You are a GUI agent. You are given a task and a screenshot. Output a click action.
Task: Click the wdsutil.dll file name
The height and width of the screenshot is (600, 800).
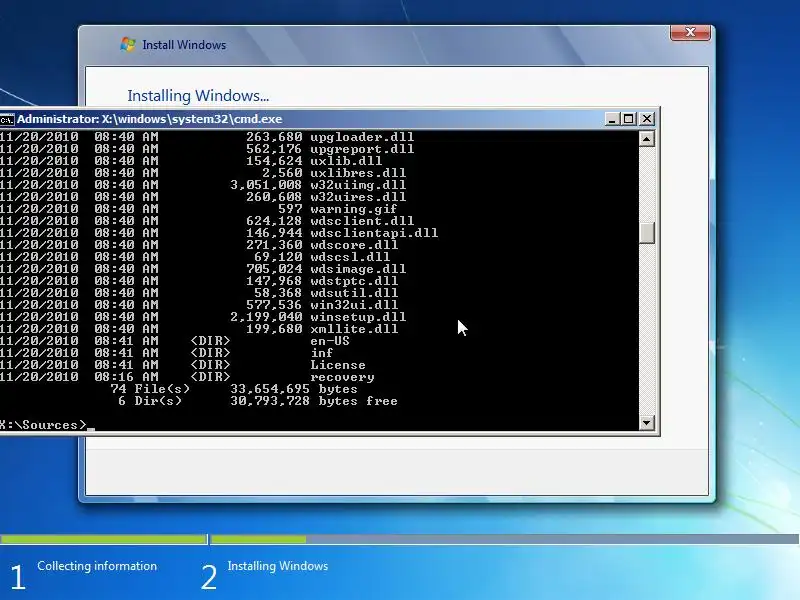354,293
